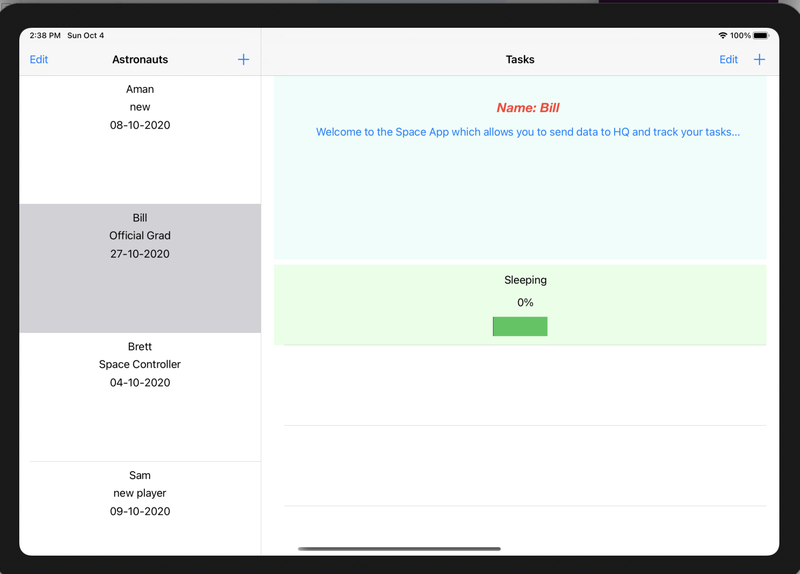Click Aman's 'new' role text
800x574 pixels.
click(x=140, y=107)
